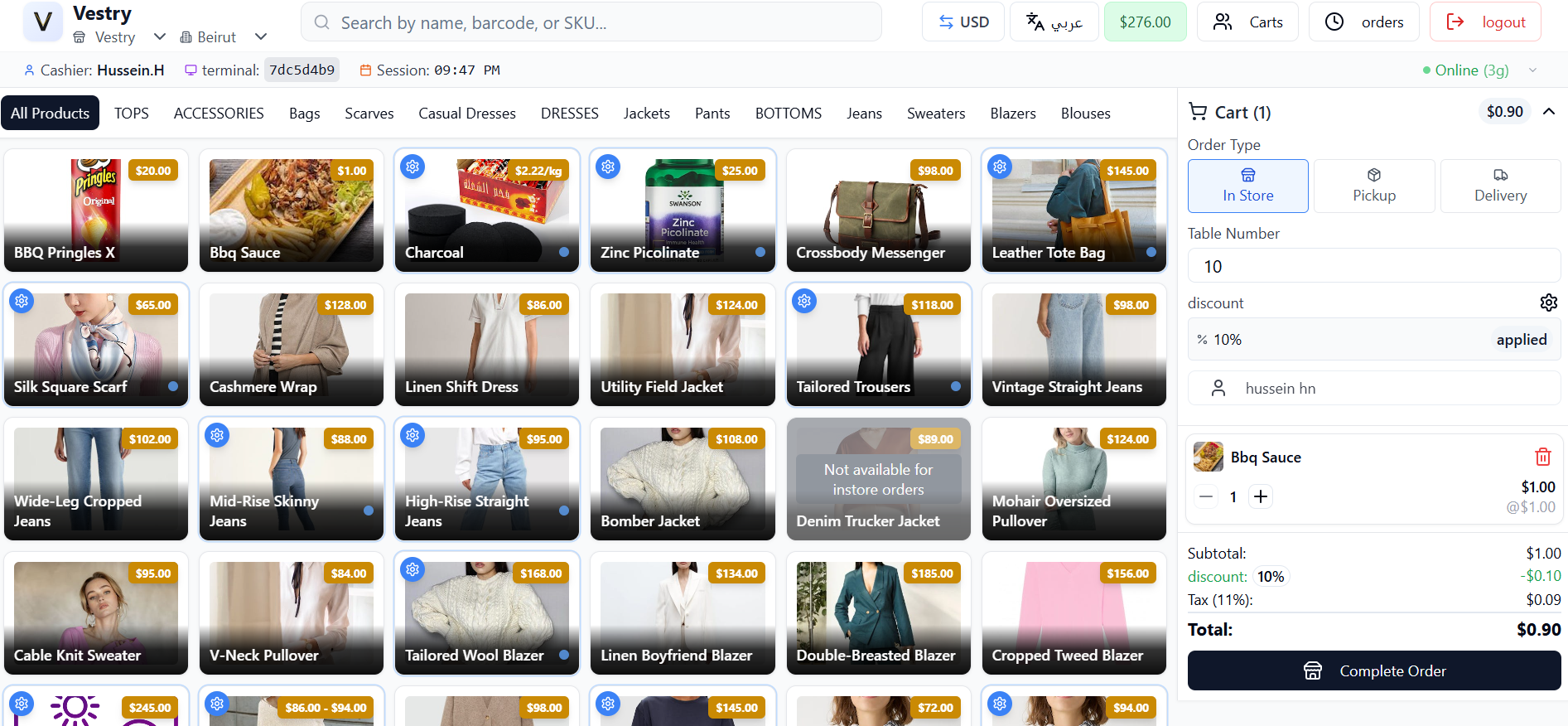Click the session calendar icon
1568x726 pixels.
(365, 70)
